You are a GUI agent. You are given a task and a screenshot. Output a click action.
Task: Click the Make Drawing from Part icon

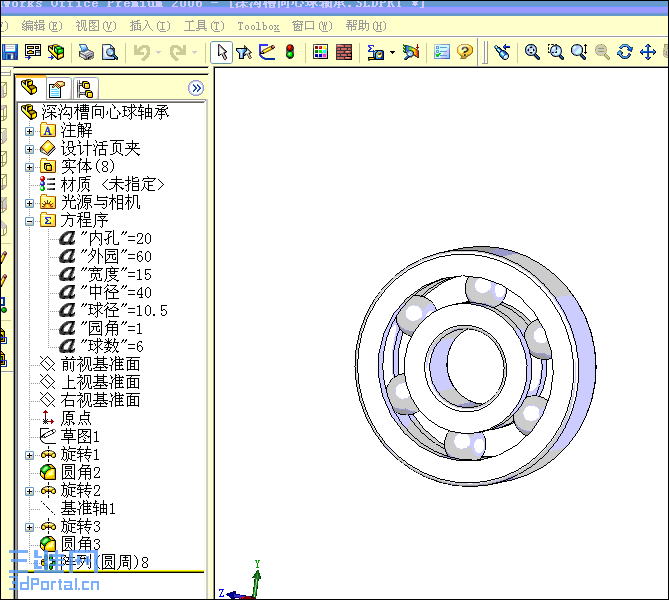(33, 52)
